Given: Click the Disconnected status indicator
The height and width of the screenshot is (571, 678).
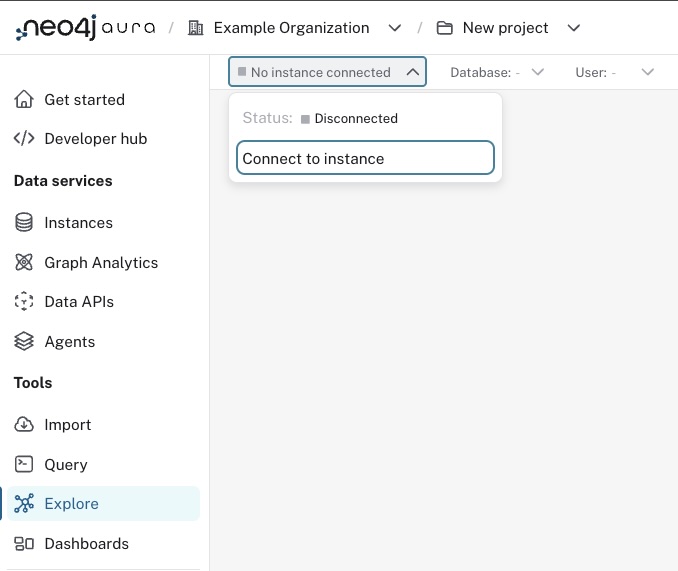Looking at the screenshot, I should click(x=349, y=118).
